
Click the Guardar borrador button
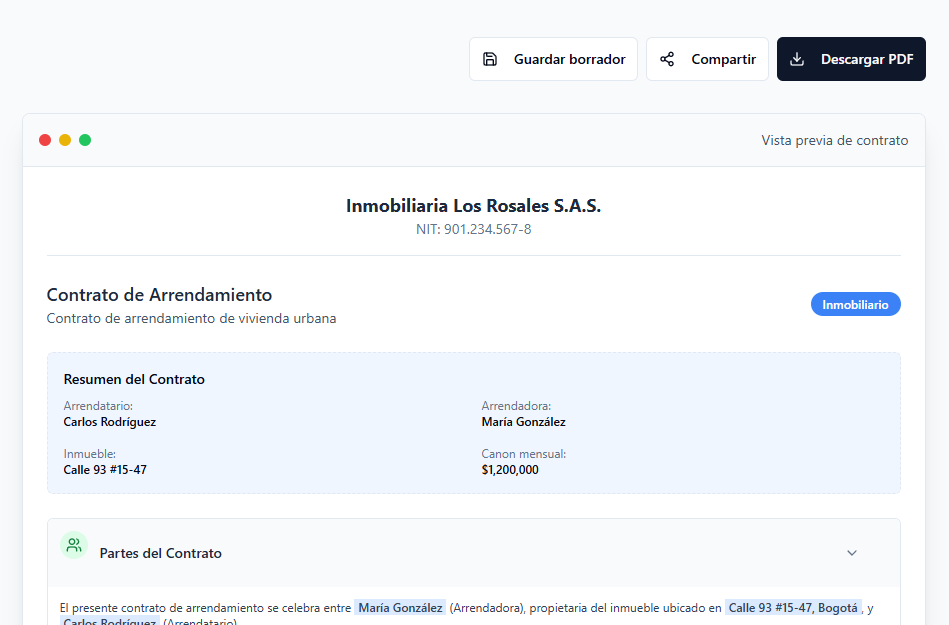pyautogui.click(x=553, y=59)
